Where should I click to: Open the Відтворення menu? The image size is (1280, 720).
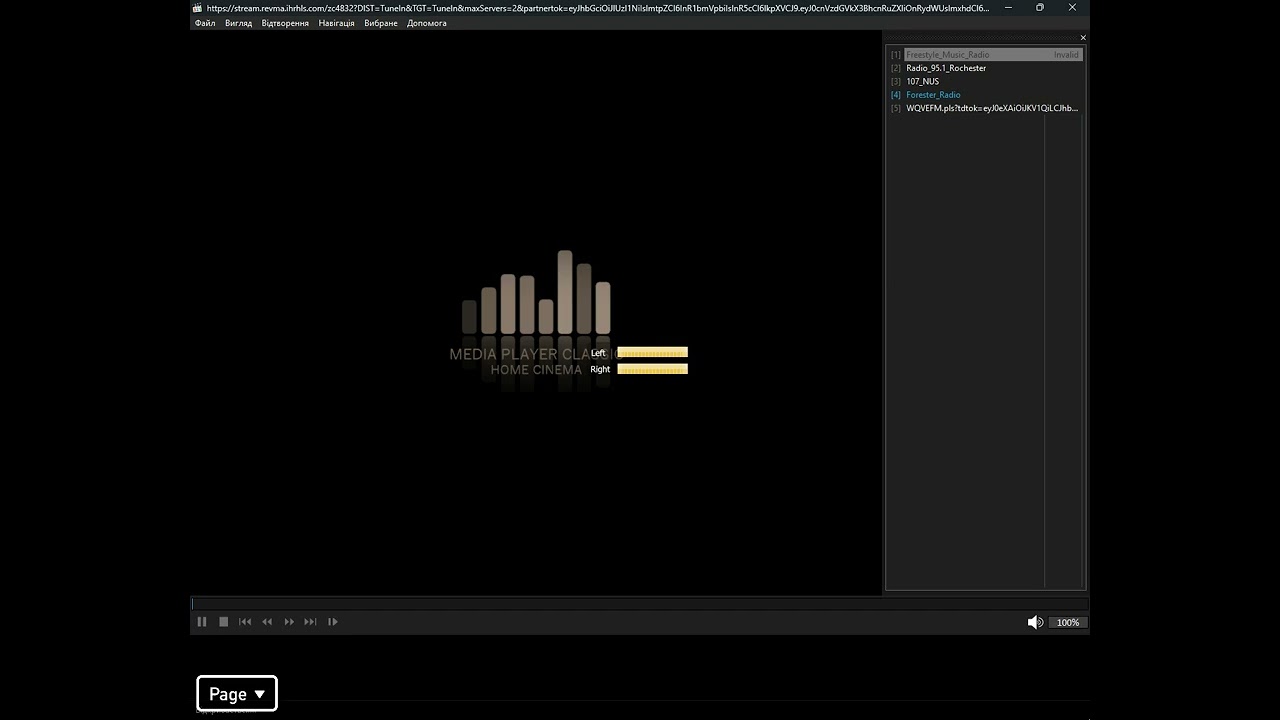[x=285, y=23]
